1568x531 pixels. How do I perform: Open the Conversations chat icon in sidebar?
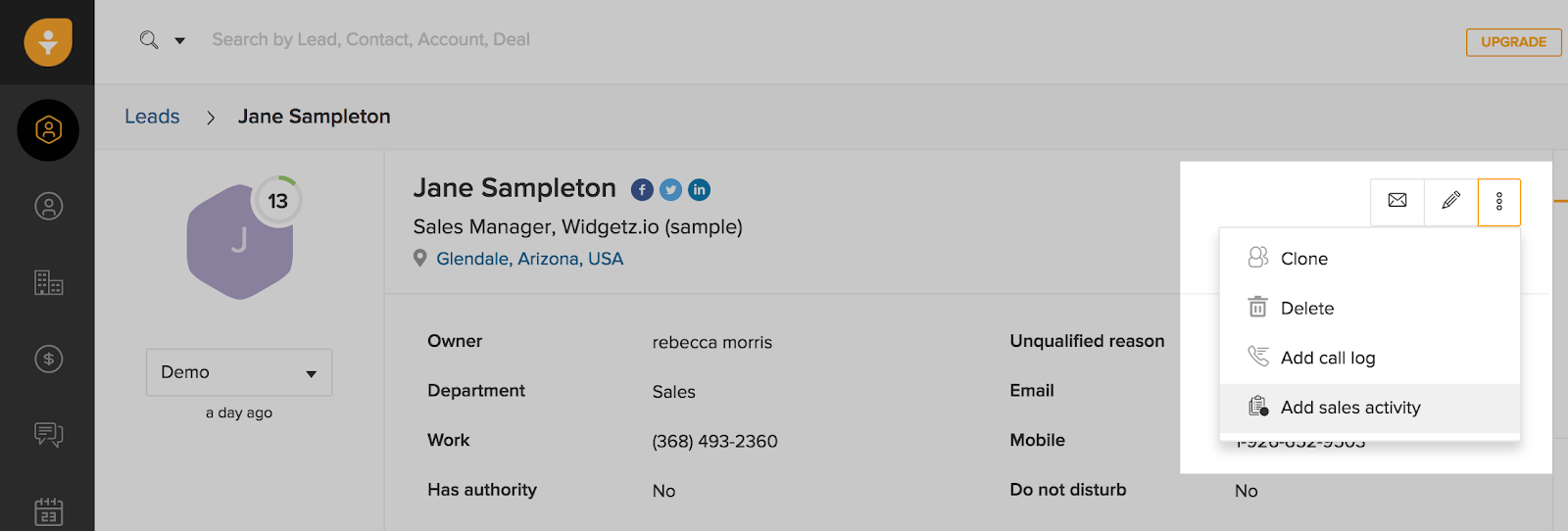click(x=48, y=434)
